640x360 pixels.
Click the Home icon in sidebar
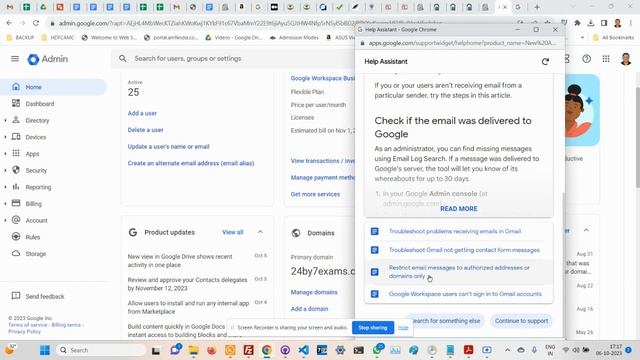pyautogui.click(x=16, y=87)
